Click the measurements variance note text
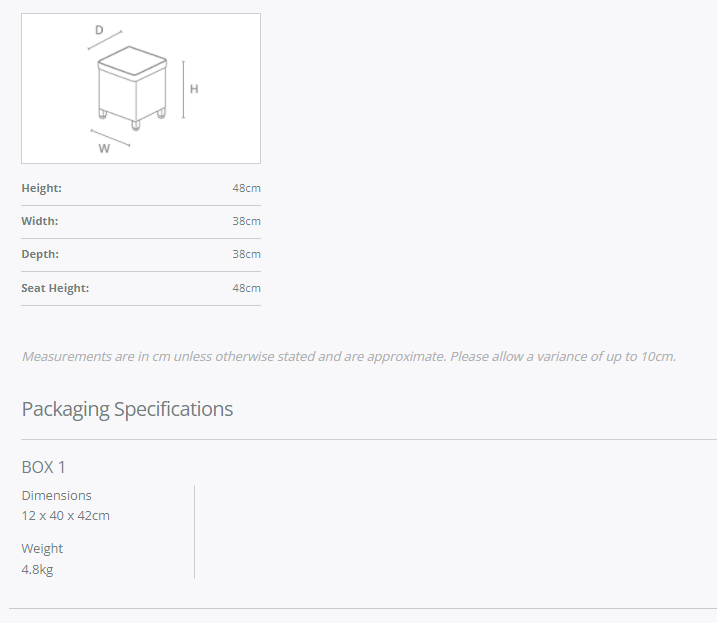The width and height of the screenshot is (717, 623). point(349,356)
